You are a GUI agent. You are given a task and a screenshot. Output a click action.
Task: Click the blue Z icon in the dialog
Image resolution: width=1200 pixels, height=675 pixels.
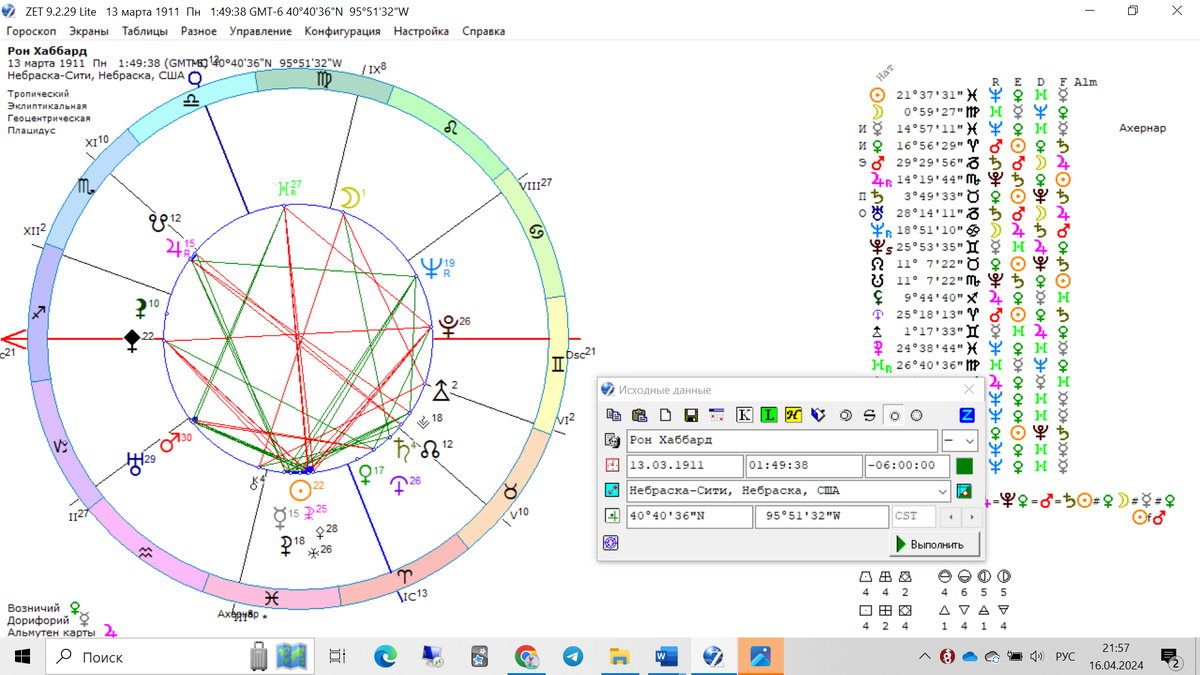pos(967,415)
